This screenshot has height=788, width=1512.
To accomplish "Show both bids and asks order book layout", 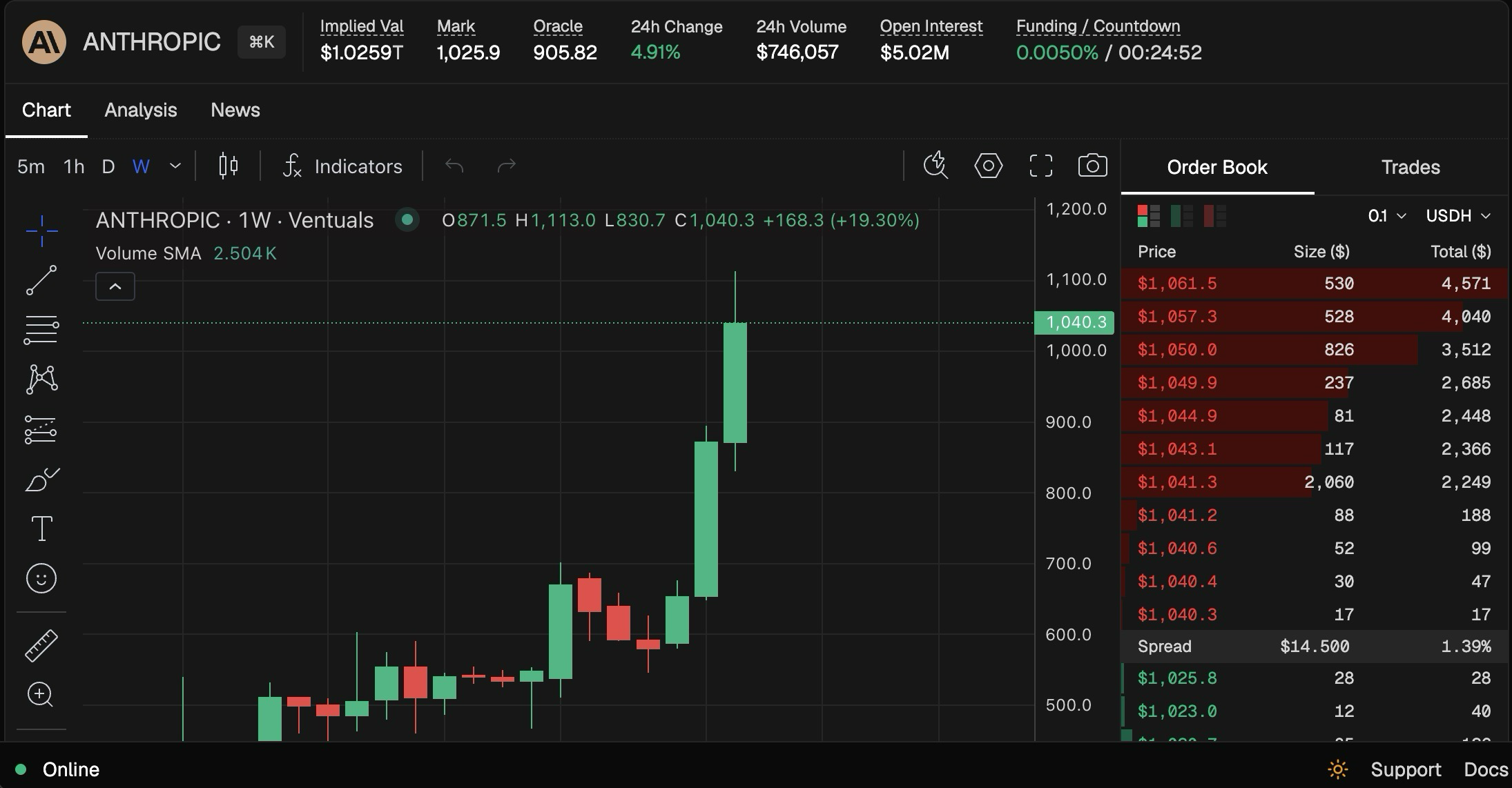I will coord(1149,216).
